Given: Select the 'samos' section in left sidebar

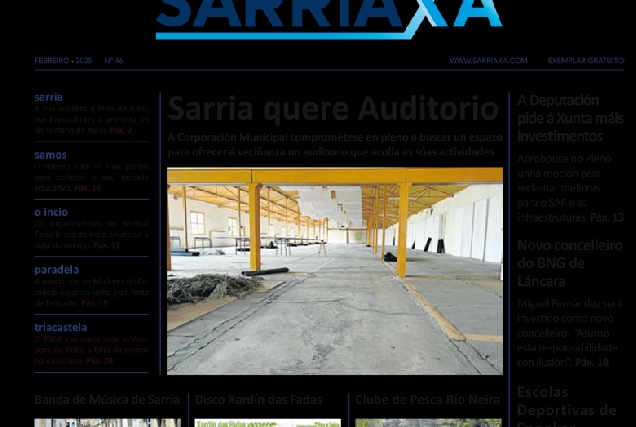Looking at the screenshot, I should point(50,155).
